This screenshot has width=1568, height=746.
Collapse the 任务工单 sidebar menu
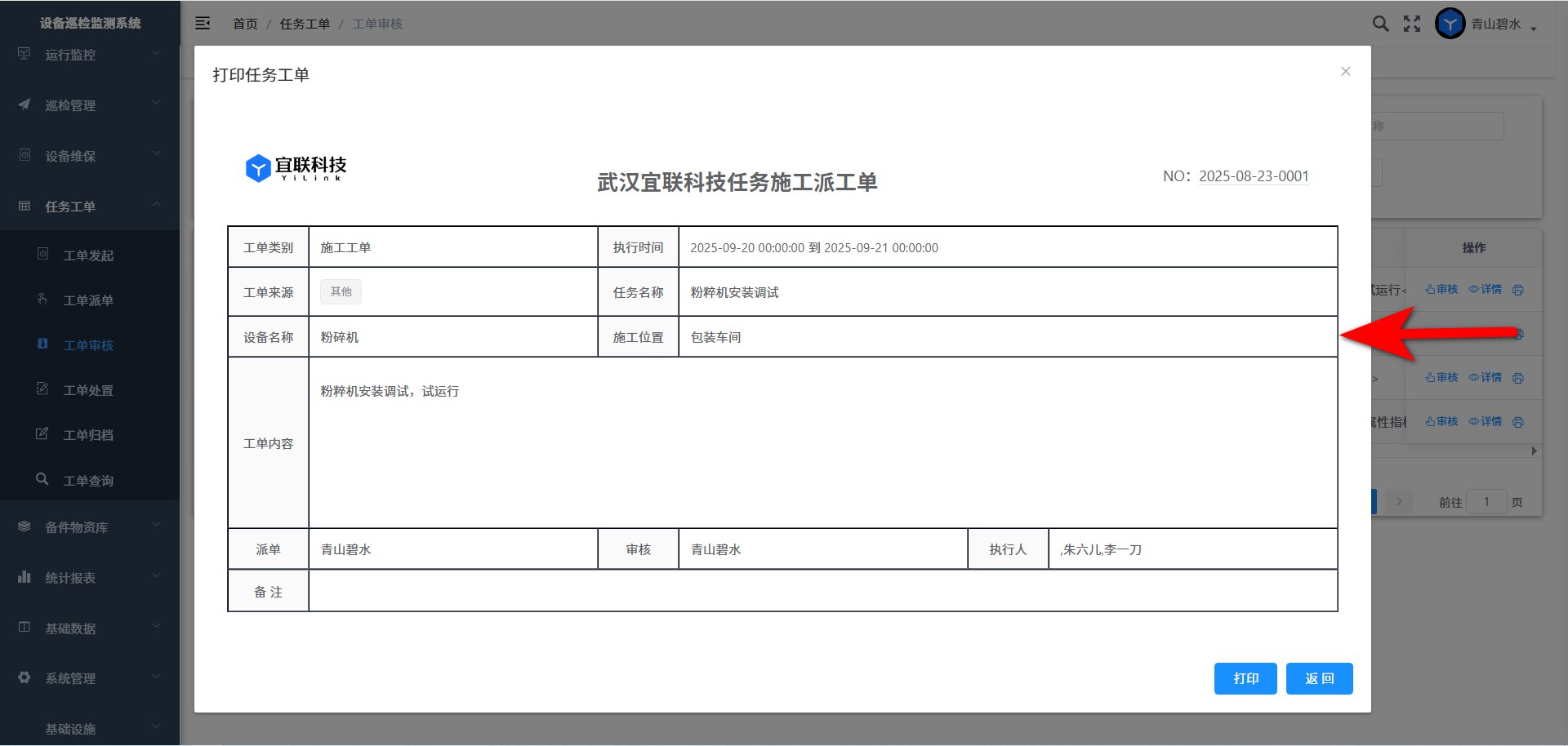[90, 206]
